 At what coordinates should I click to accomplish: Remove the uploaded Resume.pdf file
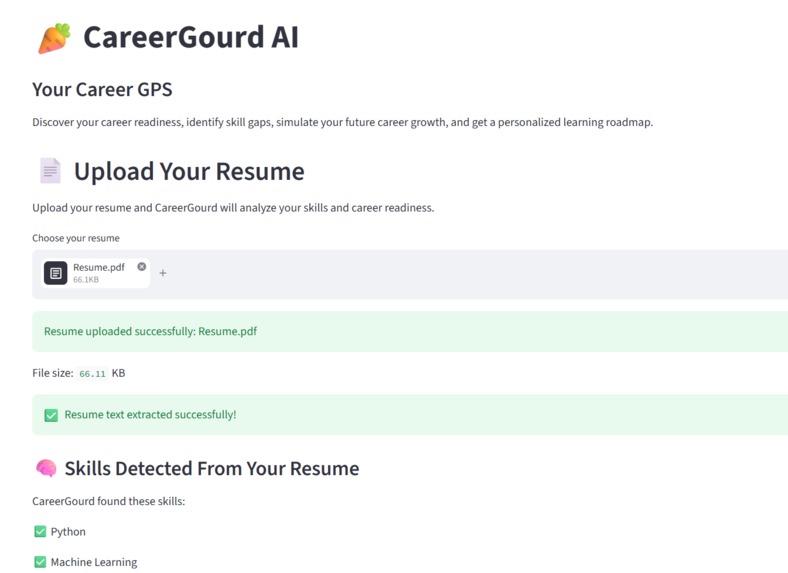tap(142, 266)
